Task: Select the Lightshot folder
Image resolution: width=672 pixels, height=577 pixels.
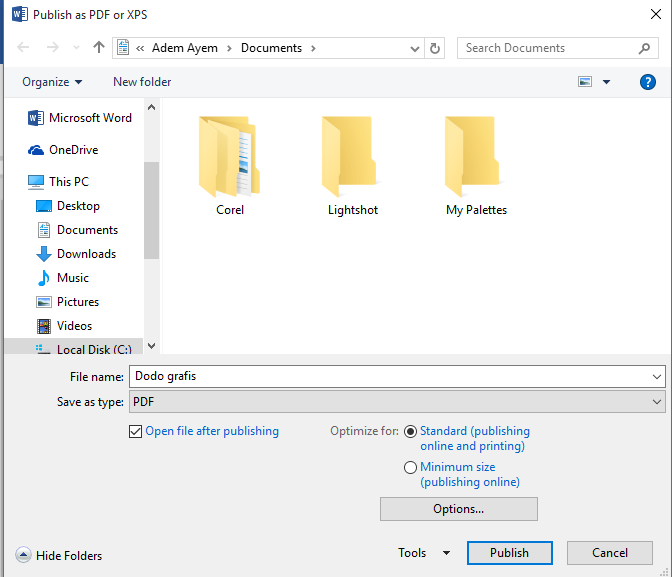Action: 353,165
